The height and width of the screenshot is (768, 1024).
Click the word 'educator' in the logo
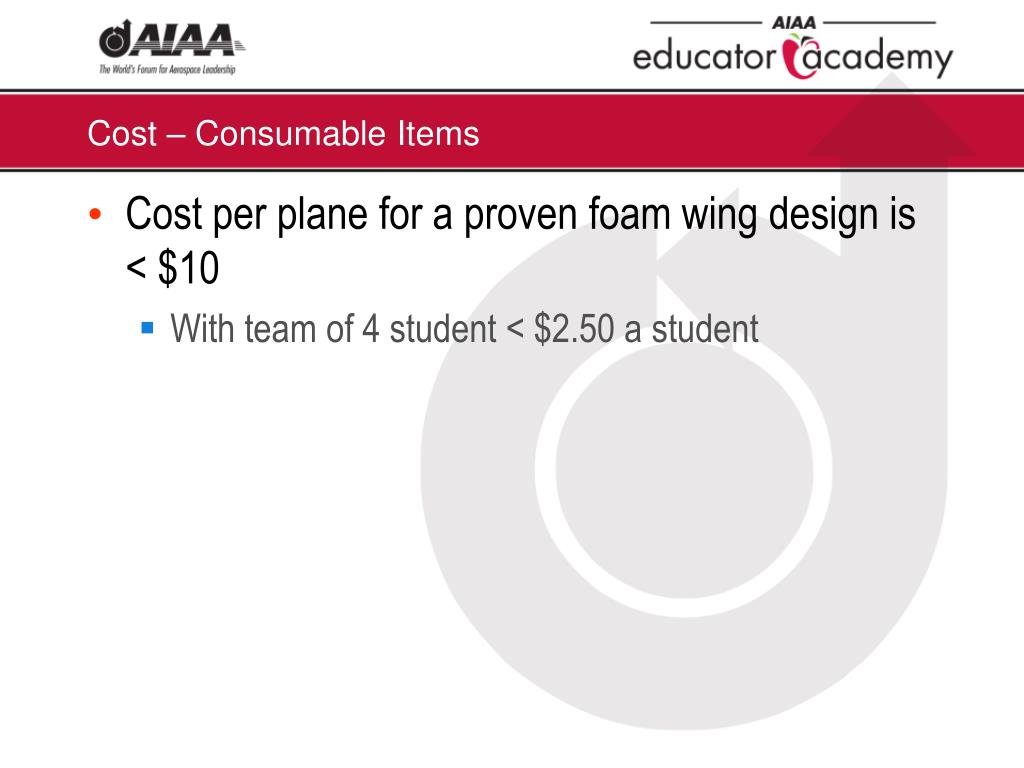(x=705, y=57)
